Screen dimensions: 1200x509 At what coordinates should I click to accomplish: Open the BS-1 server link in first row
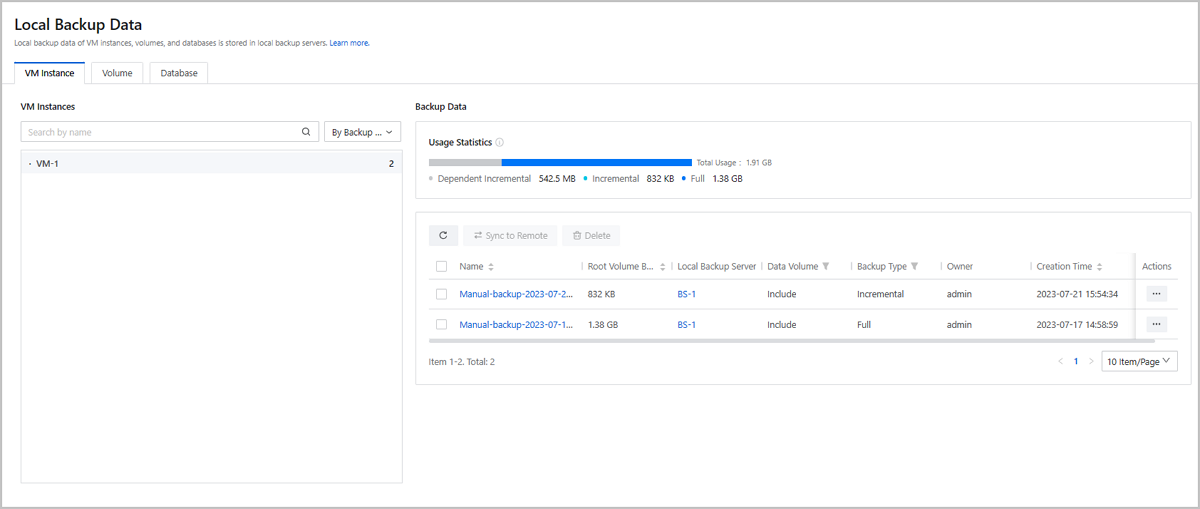click(x=686, y=294)
